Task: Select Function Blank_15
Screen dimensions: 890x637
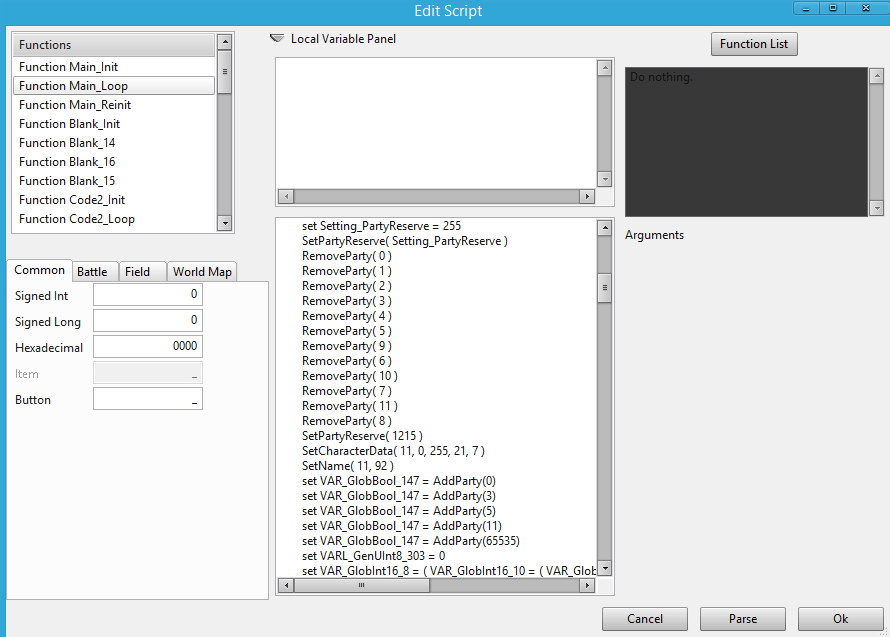Action: point(114,181)
